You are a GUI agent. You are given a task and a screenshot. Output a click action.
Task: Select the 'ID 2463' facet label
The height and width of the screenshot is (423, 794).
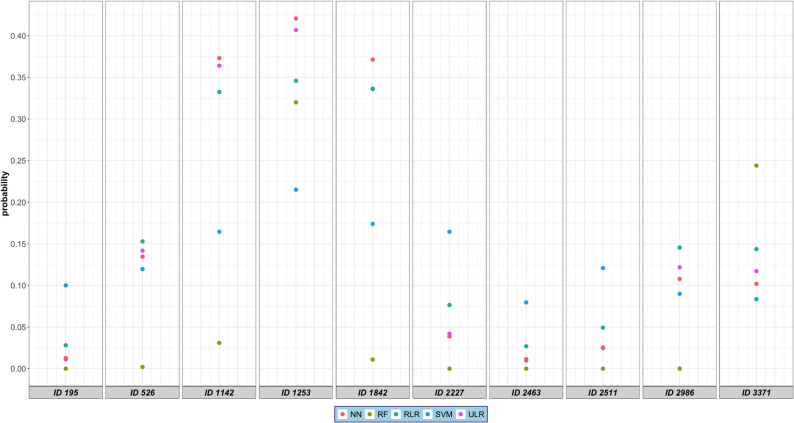click(x=526, y=393)
